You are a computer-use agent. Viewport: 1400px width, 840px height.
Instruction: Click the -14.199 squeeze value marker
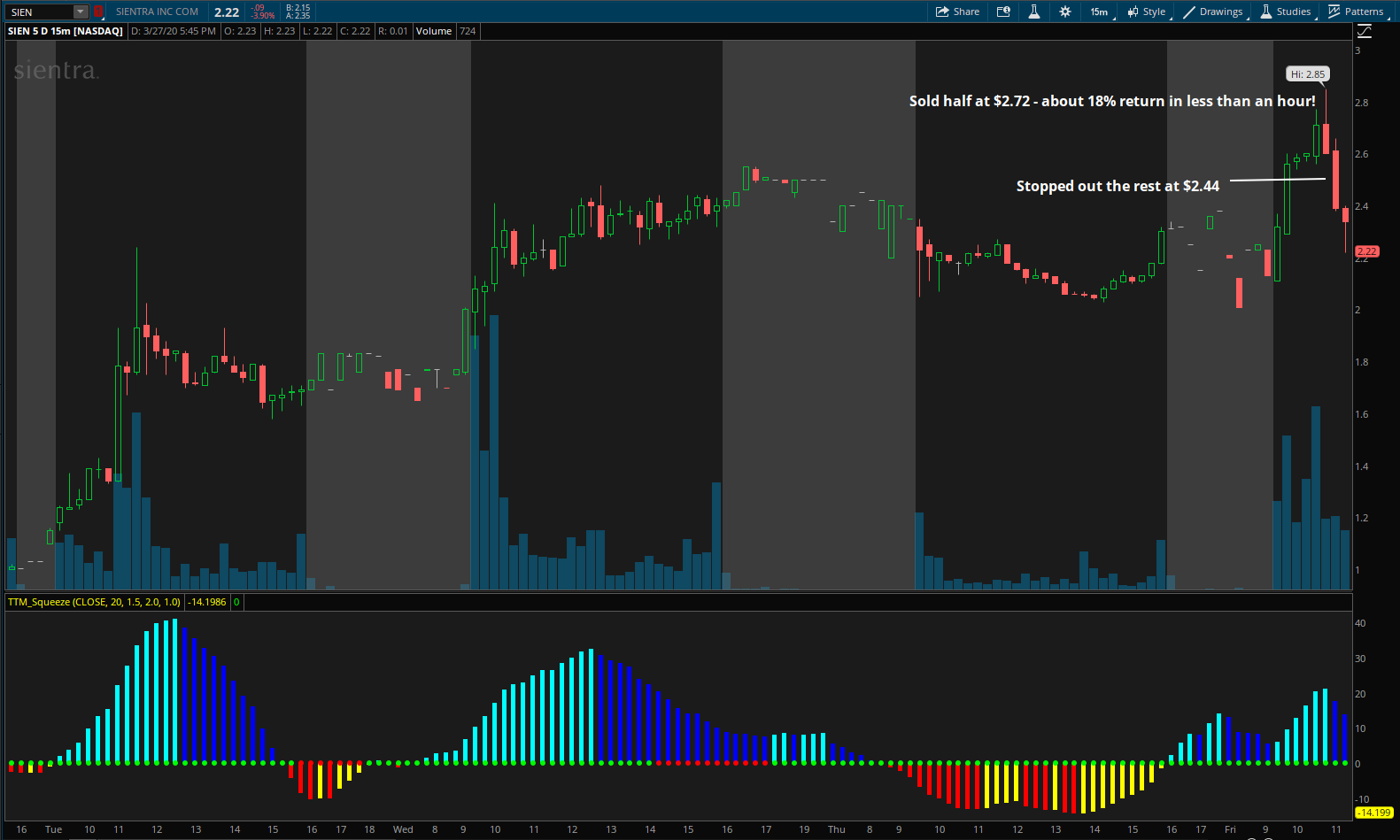1374,813
